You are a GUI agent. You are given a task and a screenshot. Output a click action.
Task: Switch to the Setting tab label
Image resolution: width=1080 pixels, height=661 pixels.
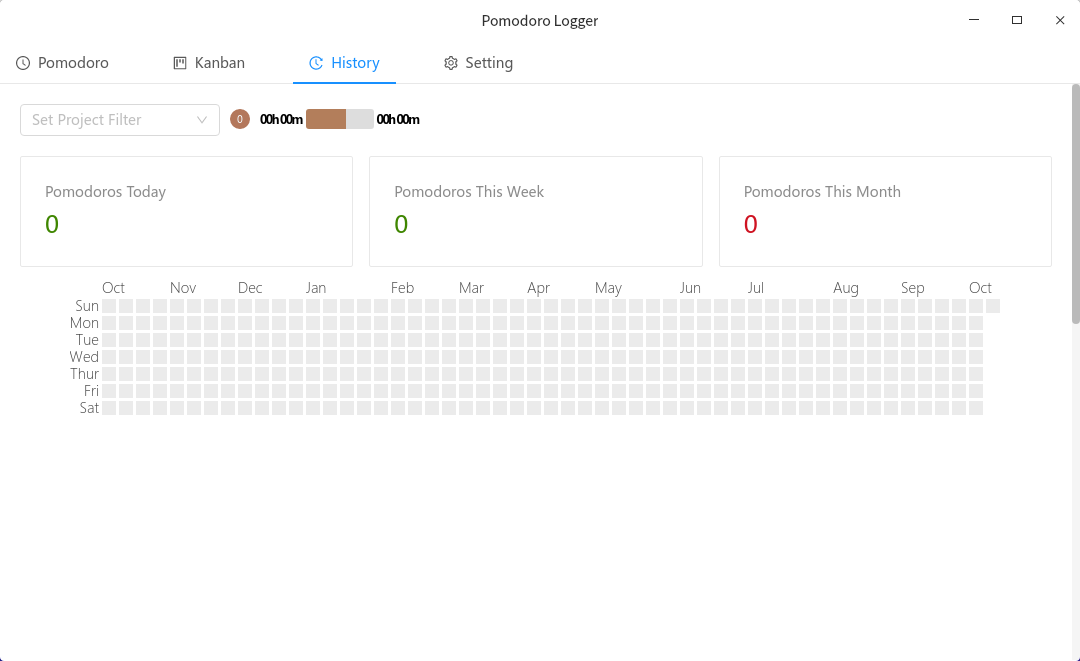coord(489,63)
